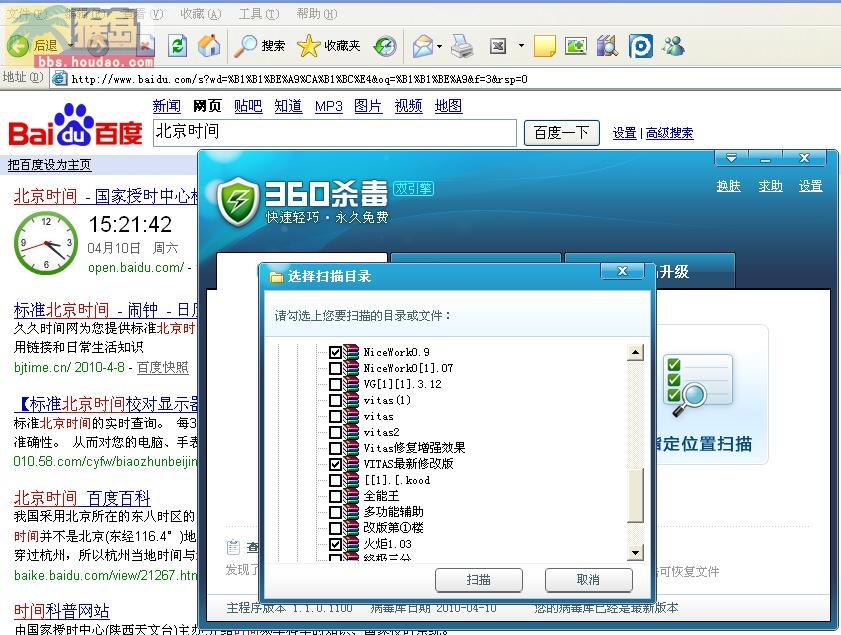Screen dimensions: 841x635
Task: Check the 多功能辅助 checkbox
Action: point(335,512)
